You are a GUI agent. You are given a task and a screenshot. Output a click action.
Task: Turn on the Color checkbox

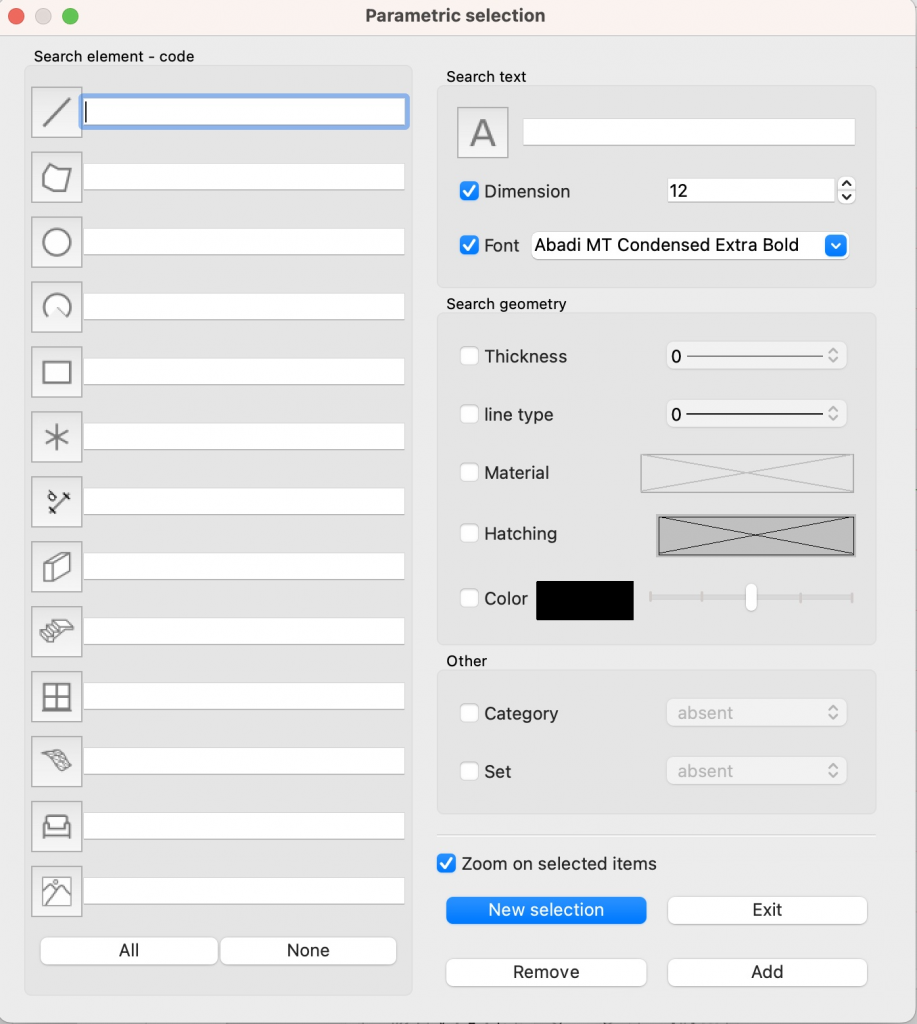469,598
